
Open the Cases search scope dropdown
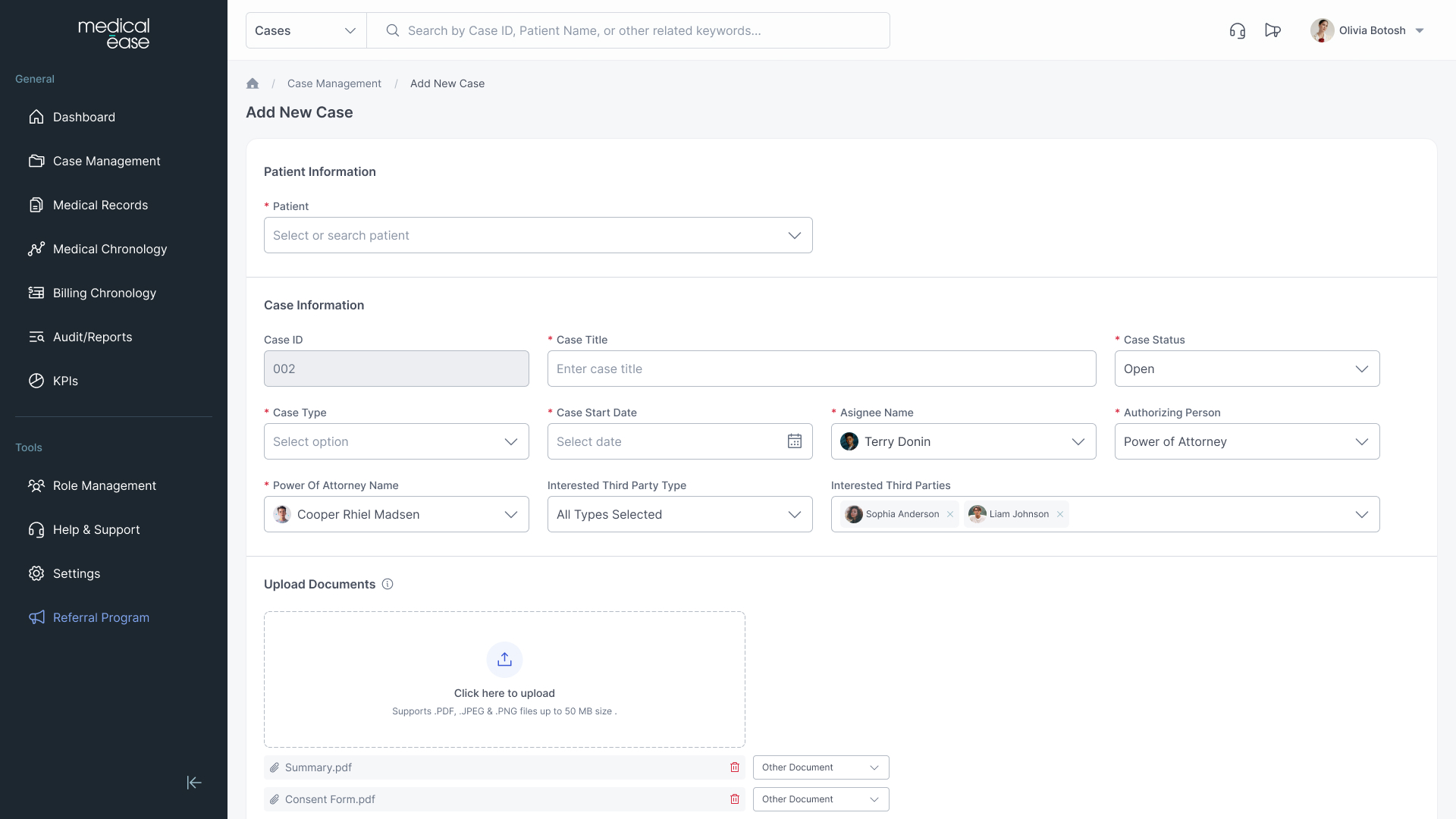306,30
